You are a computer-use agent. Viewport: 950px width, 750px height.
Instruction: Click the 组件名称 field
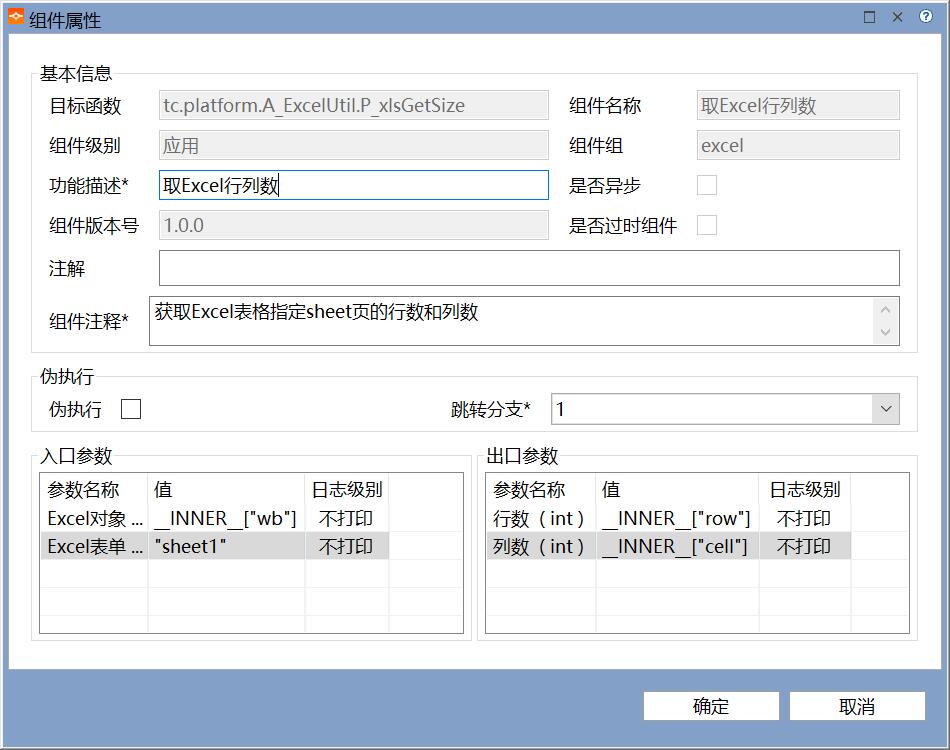[x=798, y=105]
